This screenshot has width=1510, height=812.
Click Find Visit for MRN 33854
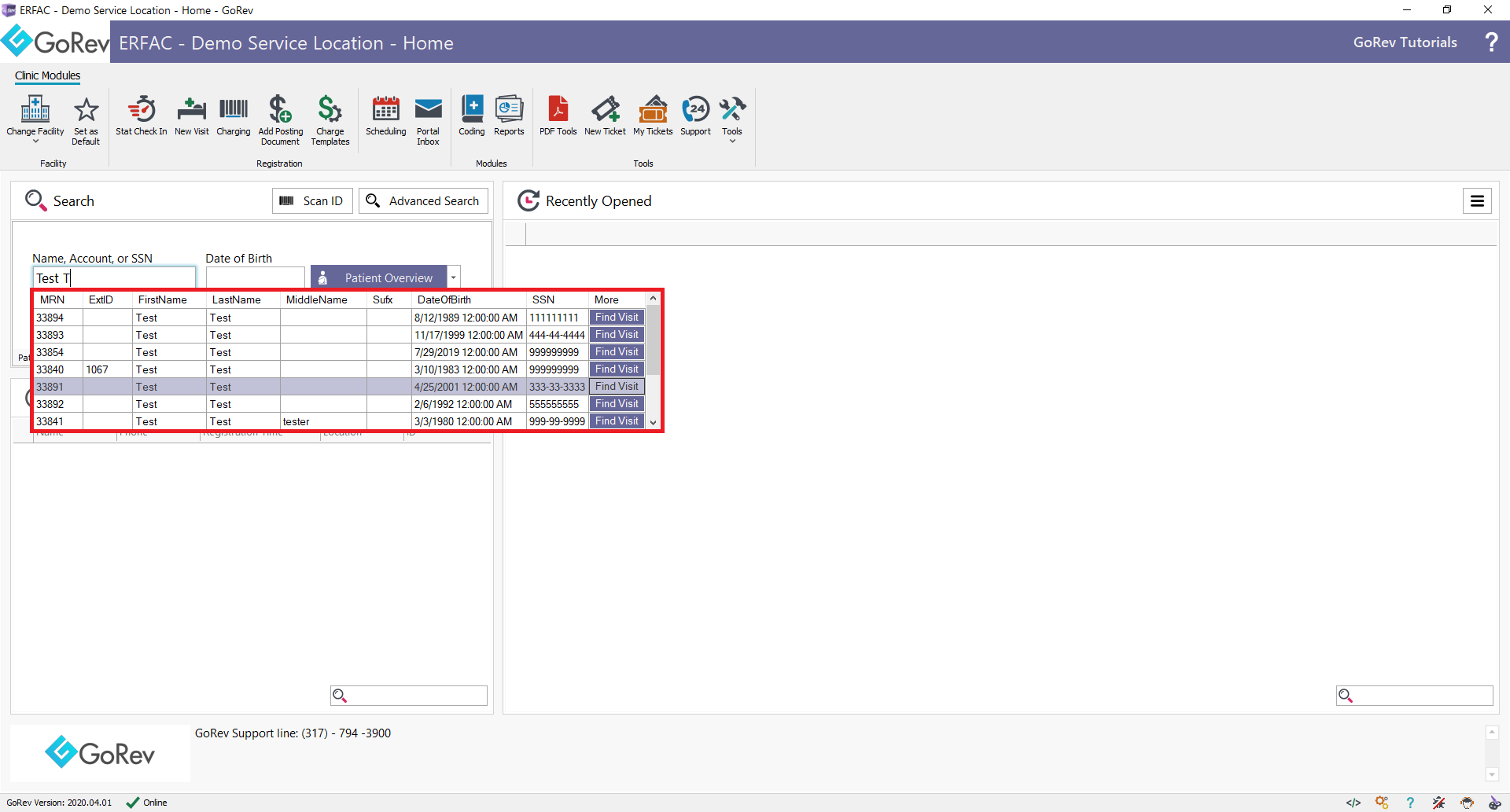click(x=617, y=352)
